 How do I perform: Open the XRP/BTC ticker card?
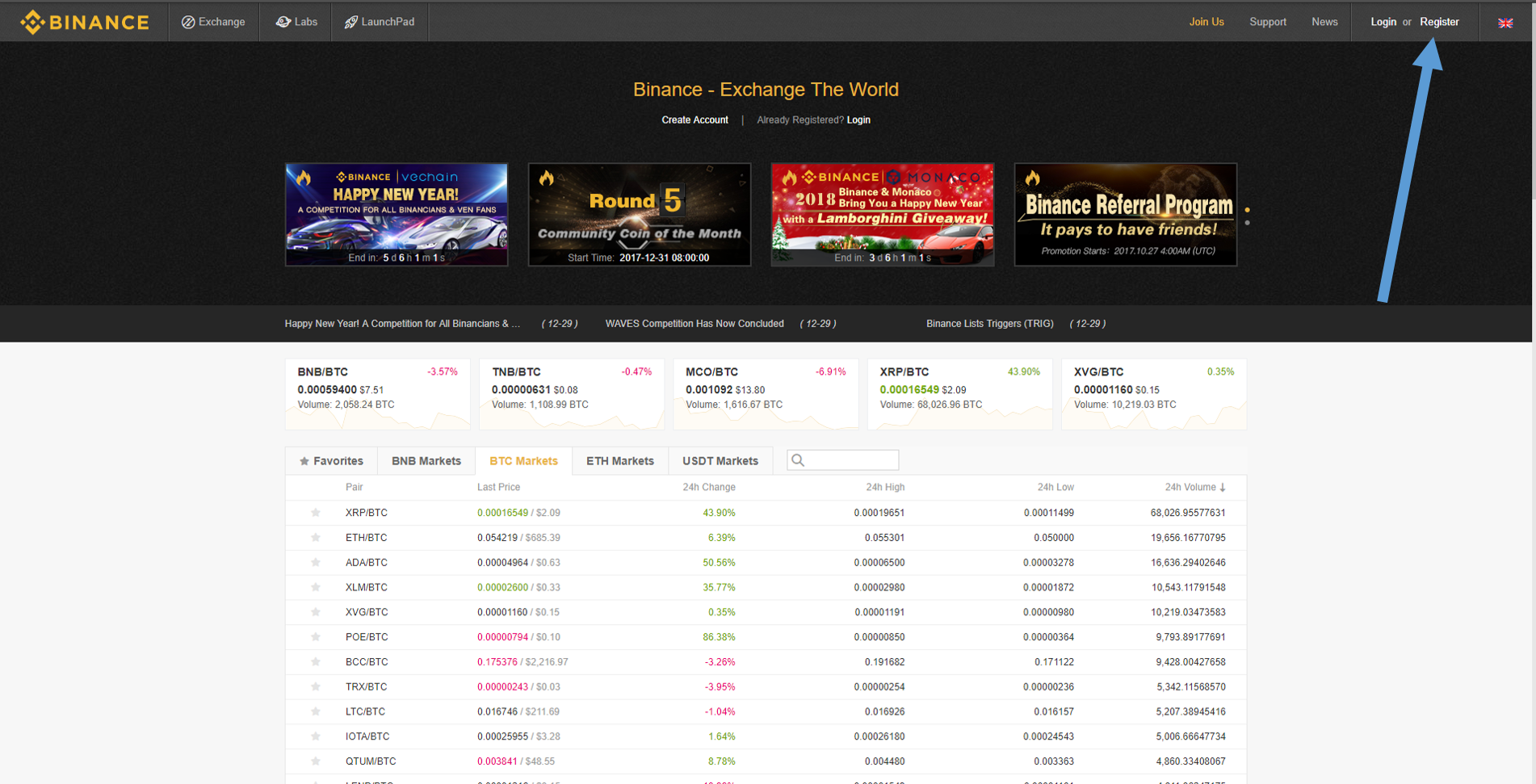(960, 394)
